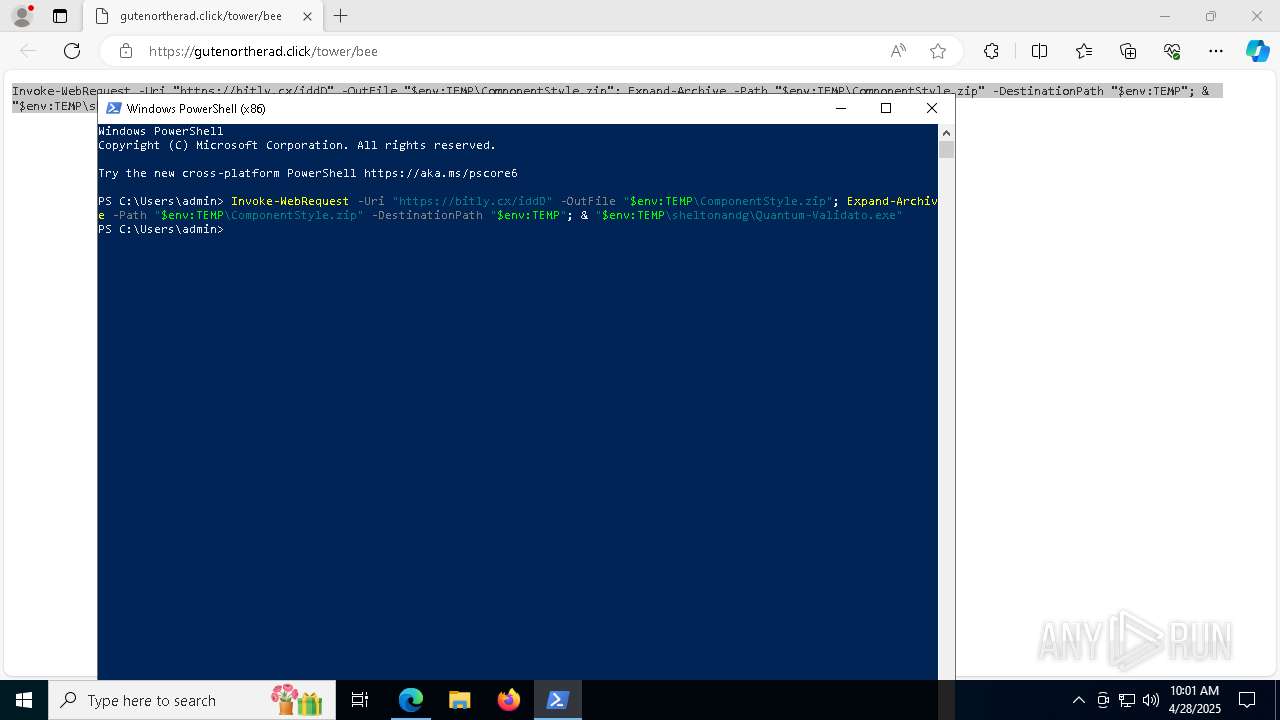Click the 'Invoke-WebRequest' command in PowerShell
This screenshot has width=1280, height=720.
(x=290, y=201)
